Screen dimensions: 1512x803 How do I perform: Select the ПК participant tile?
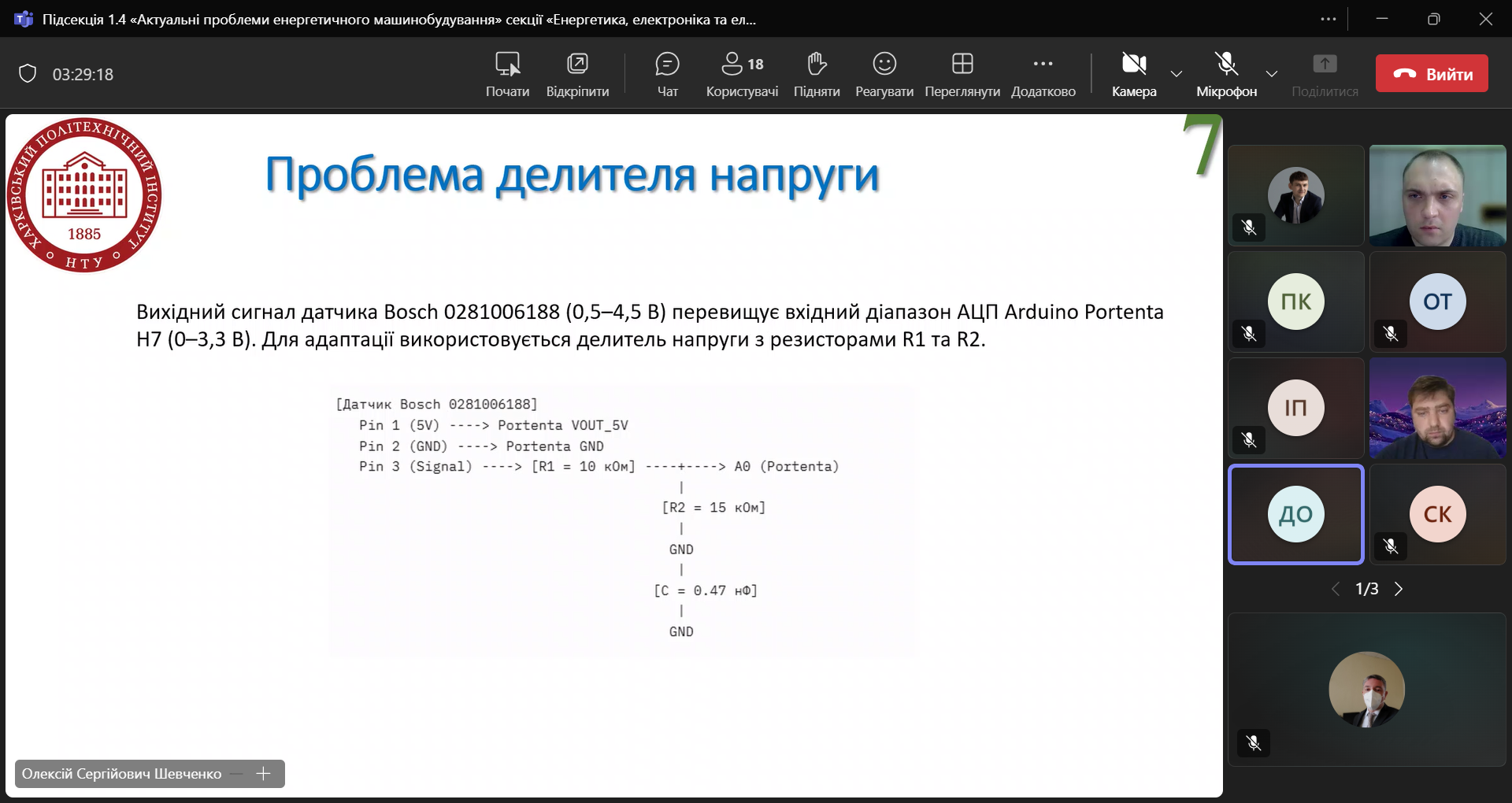pyautogui.click(x=1295, y=302)
